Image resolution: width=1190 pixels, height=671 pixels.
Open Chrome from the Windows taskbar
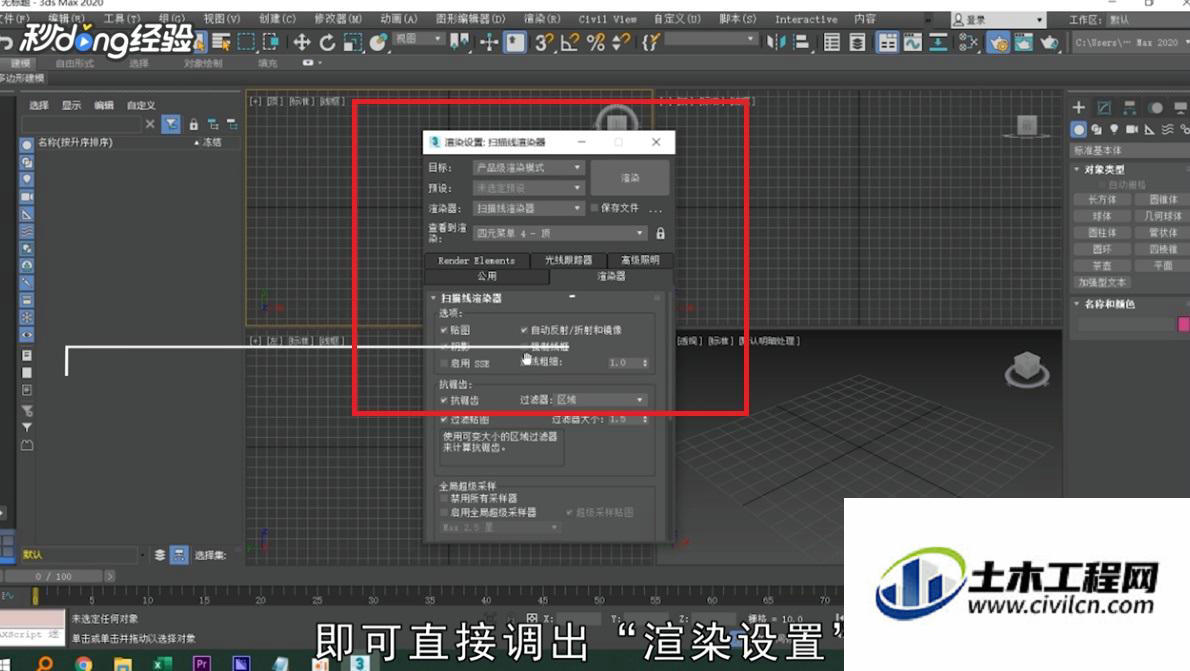(x=83, y=663)
